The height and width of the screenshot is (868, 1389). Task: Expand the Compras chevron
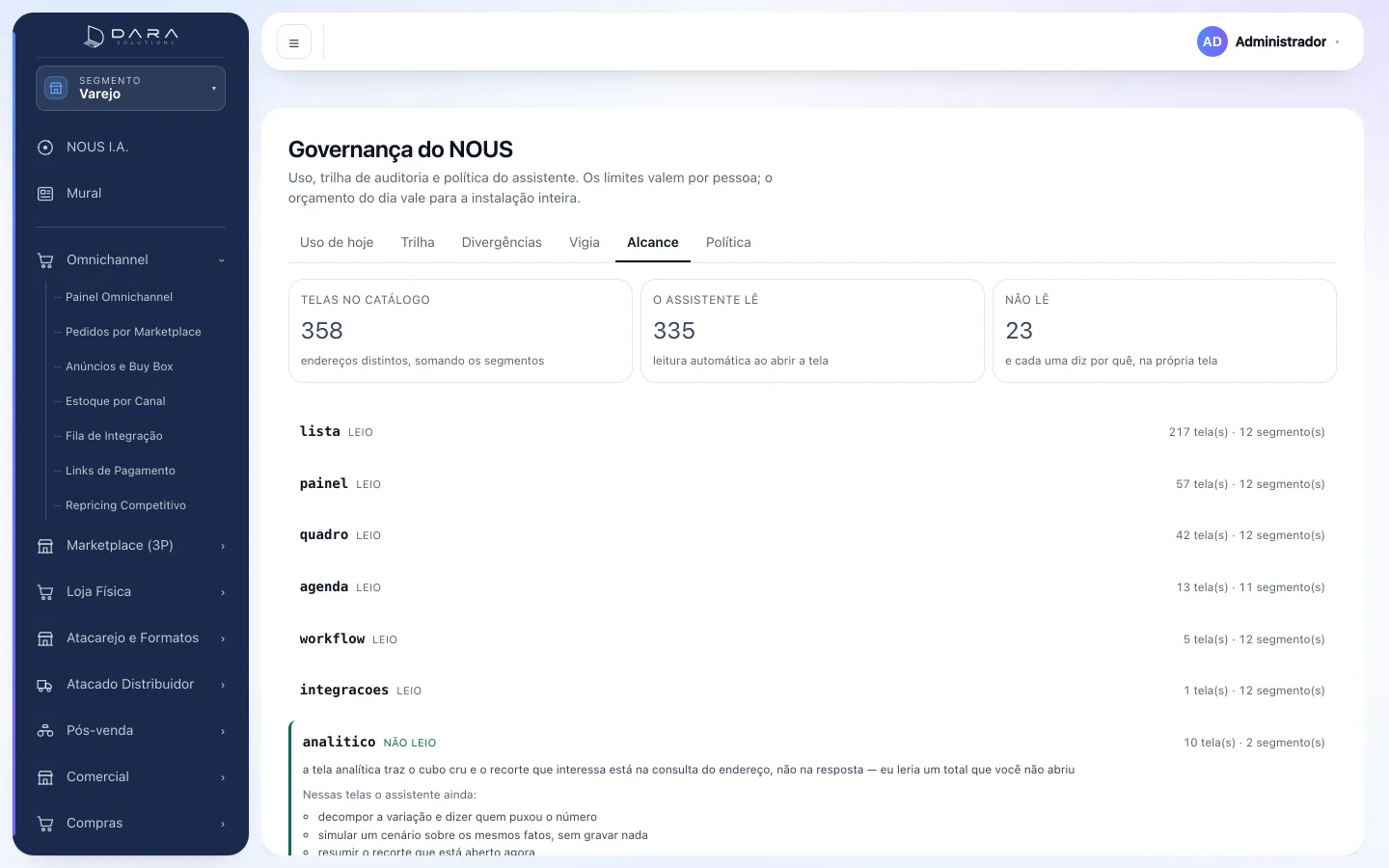coord(223,824)
